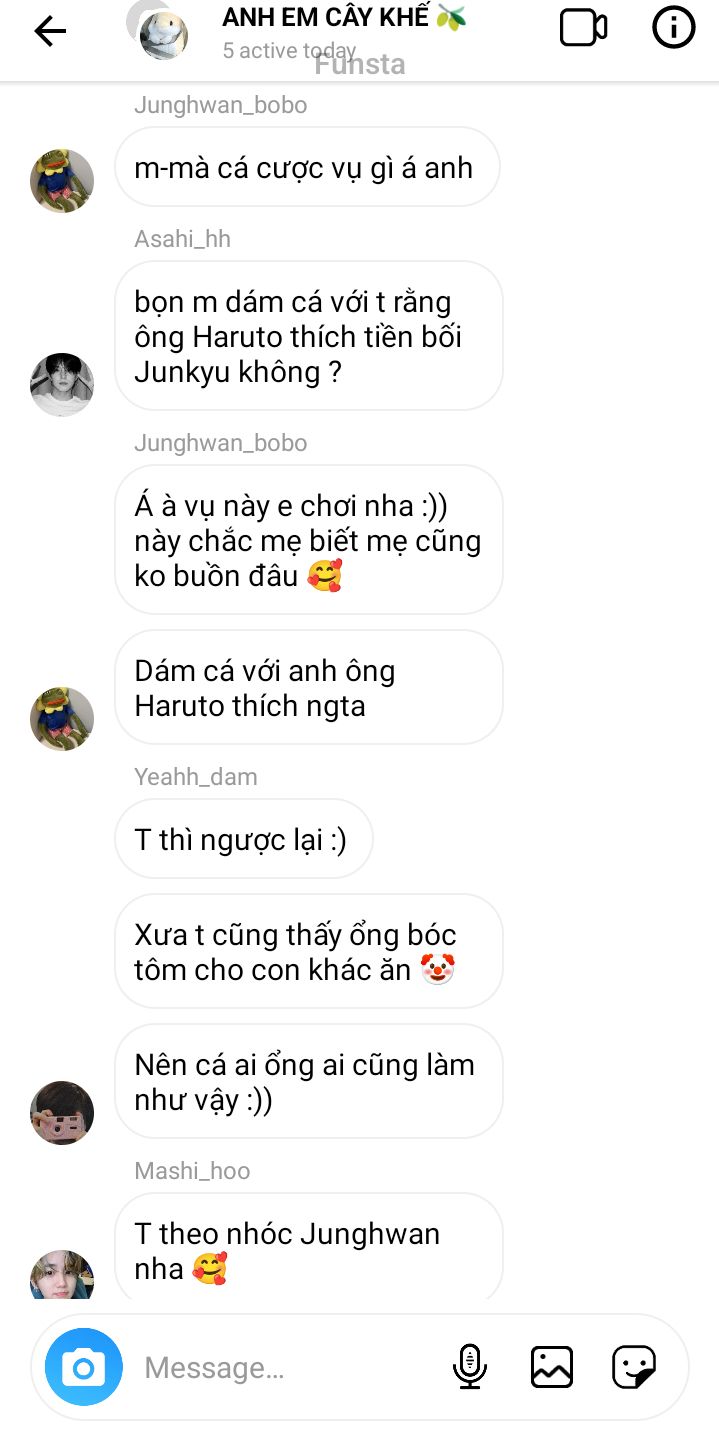The height and width of the screenshot is (1450, 719).
Task: Tap the back arrow icon
Action: click(x=50, y=31)
